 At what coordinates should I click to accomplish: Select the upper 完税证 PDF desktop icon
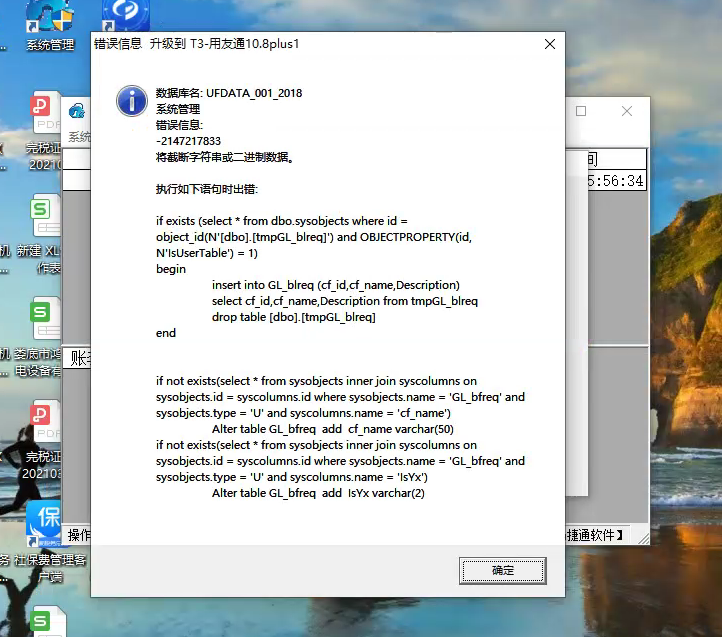coord(45,131)
